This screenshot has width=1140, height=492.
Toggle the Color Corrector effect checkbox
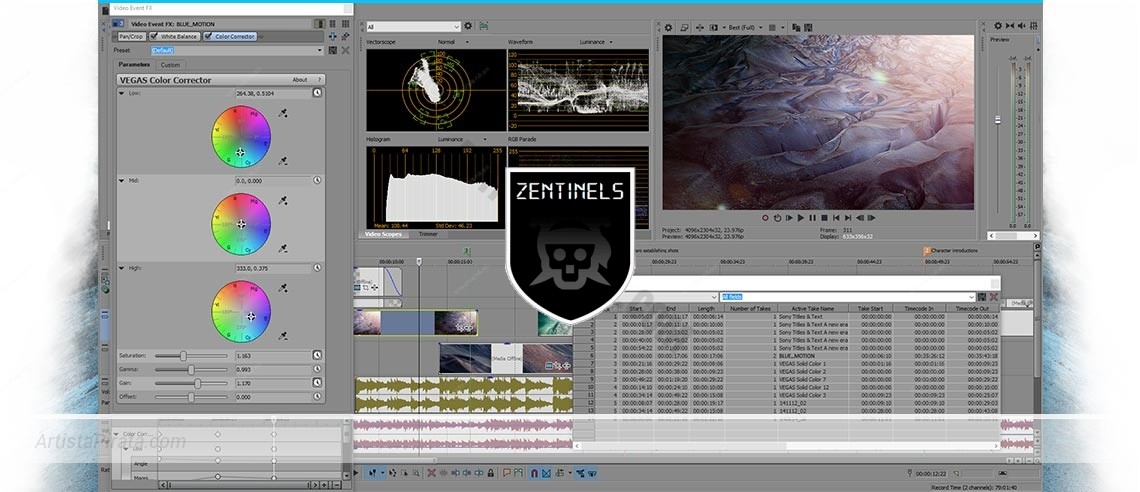pyautogui.click(x=208, y=36)
